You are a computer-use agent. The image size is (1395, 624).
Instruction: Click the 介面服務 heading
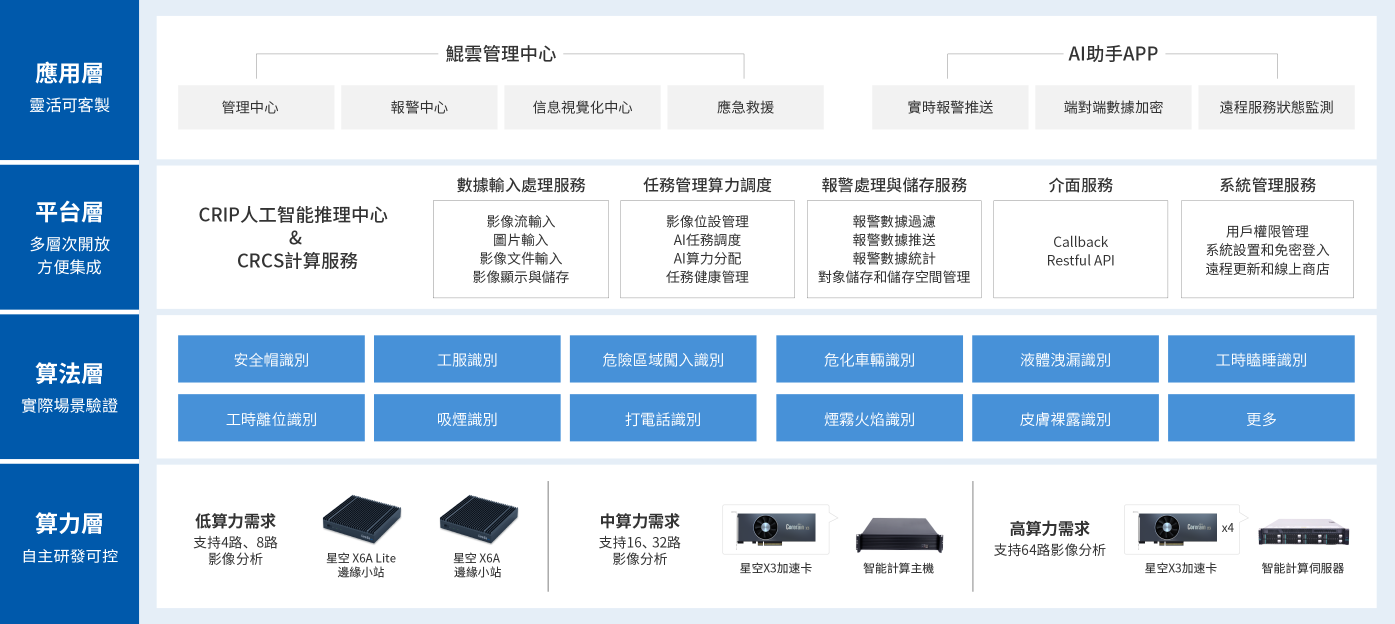[1080, 185]
